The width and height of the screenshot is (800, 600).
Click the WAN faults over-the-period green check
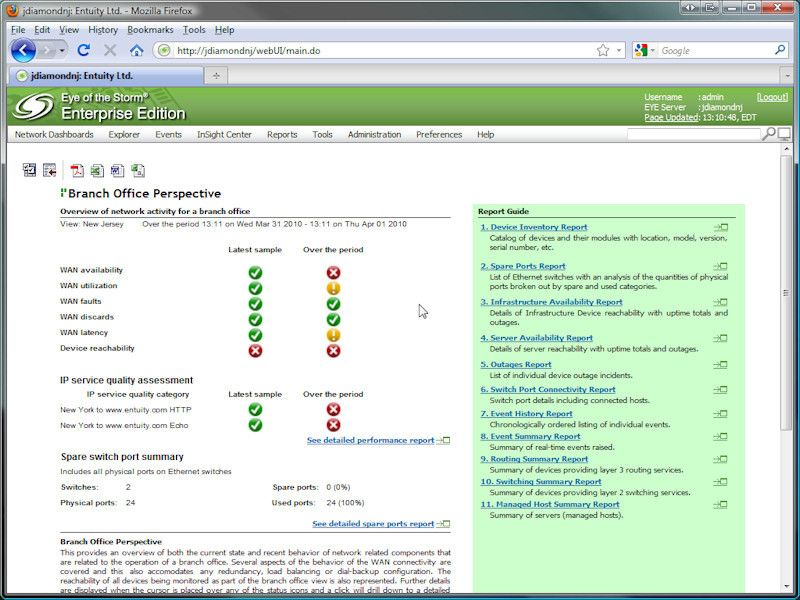(x=333, y=304)
